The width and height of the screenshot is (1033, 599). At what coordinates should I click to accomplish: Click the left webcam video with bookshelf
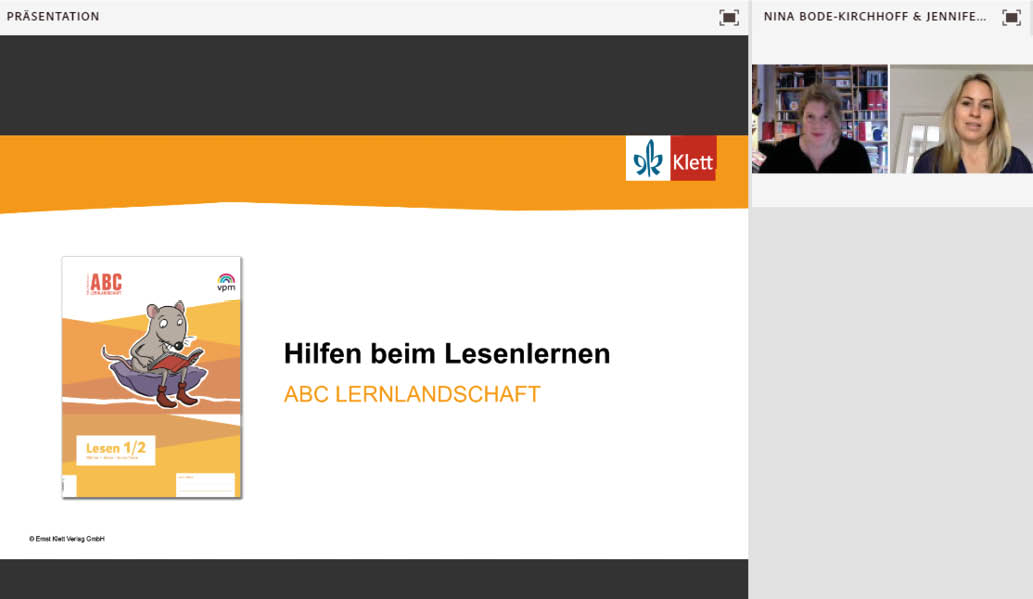[x=820, y=119]
